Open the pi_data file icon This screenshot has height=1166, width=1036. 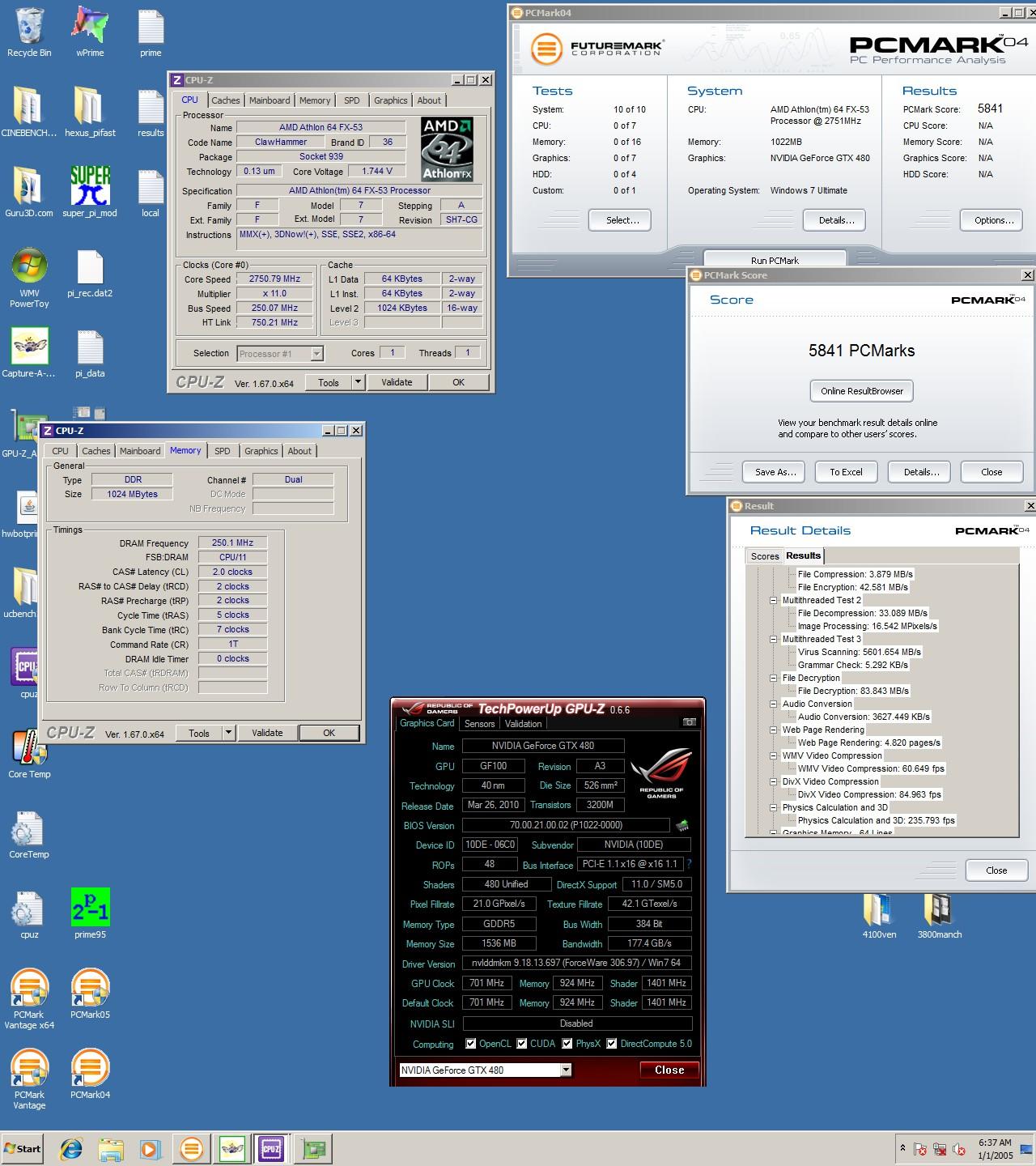[x=90, y=352]
